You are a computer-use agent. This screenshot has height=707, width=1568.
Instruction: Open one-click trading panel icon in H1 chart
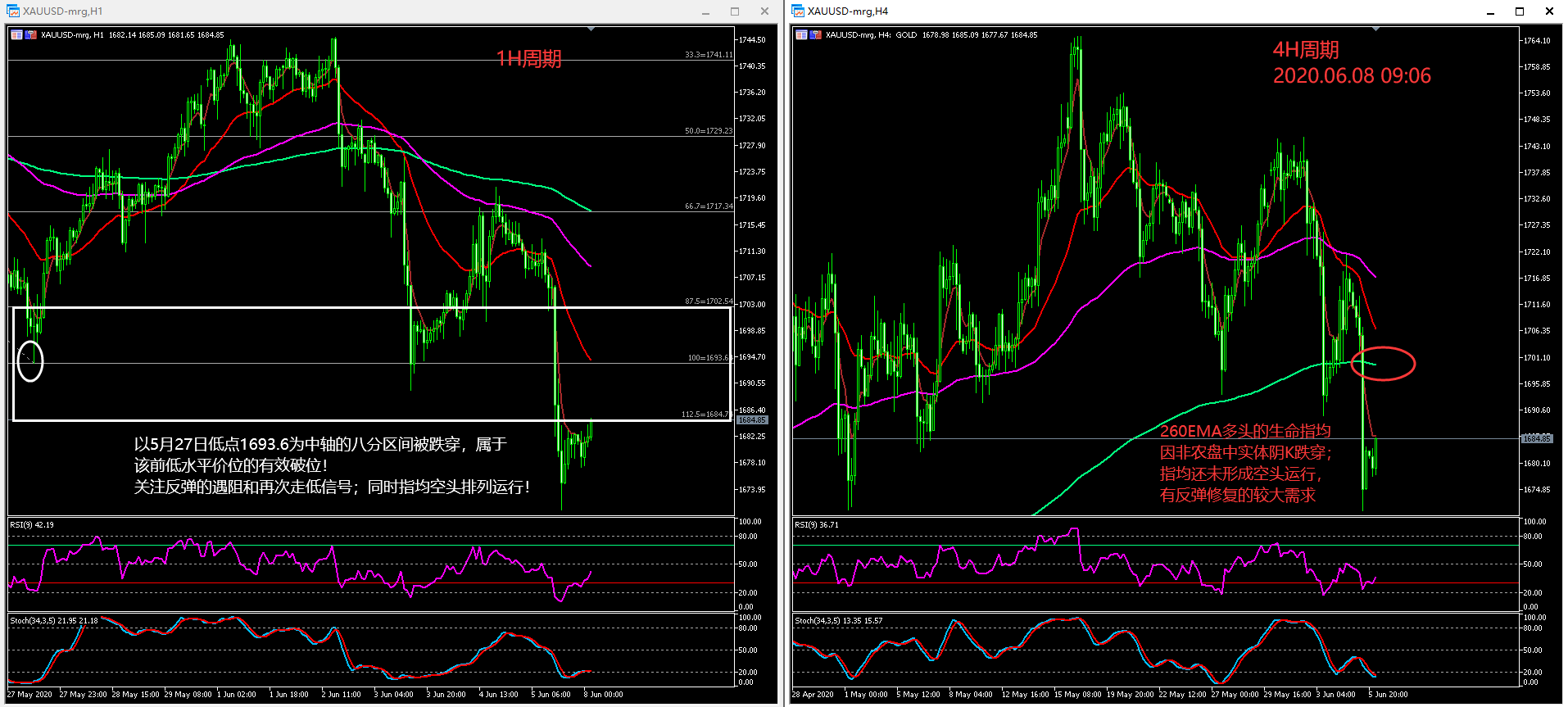click(16, 35)
